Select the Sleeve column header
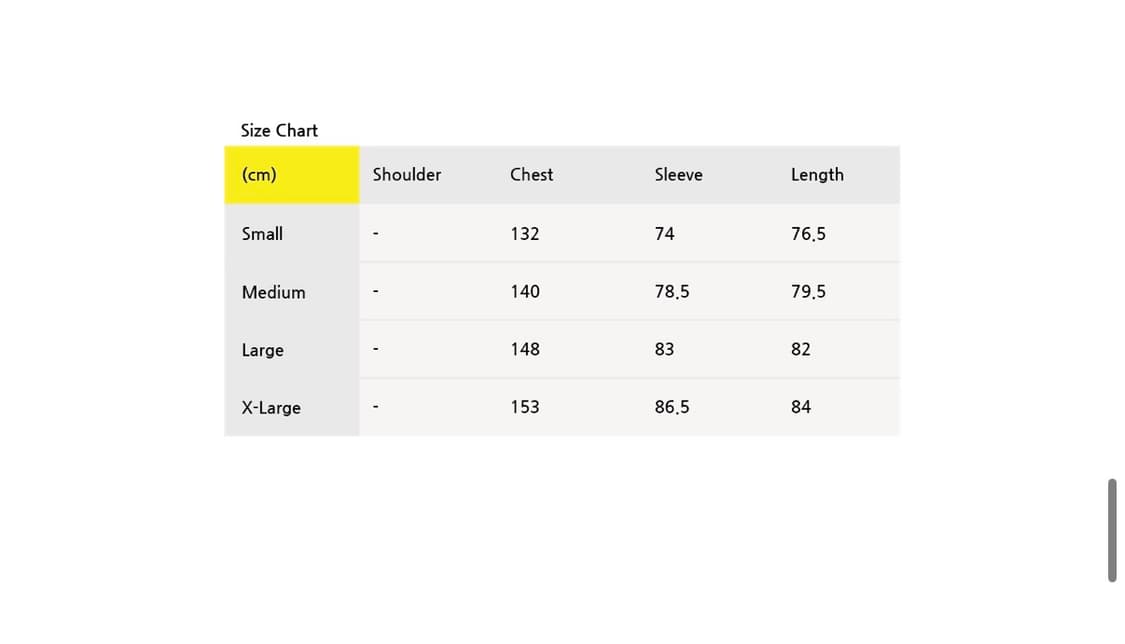The height and width of the screenshot is (644, 1125). [x=678, y=174]
